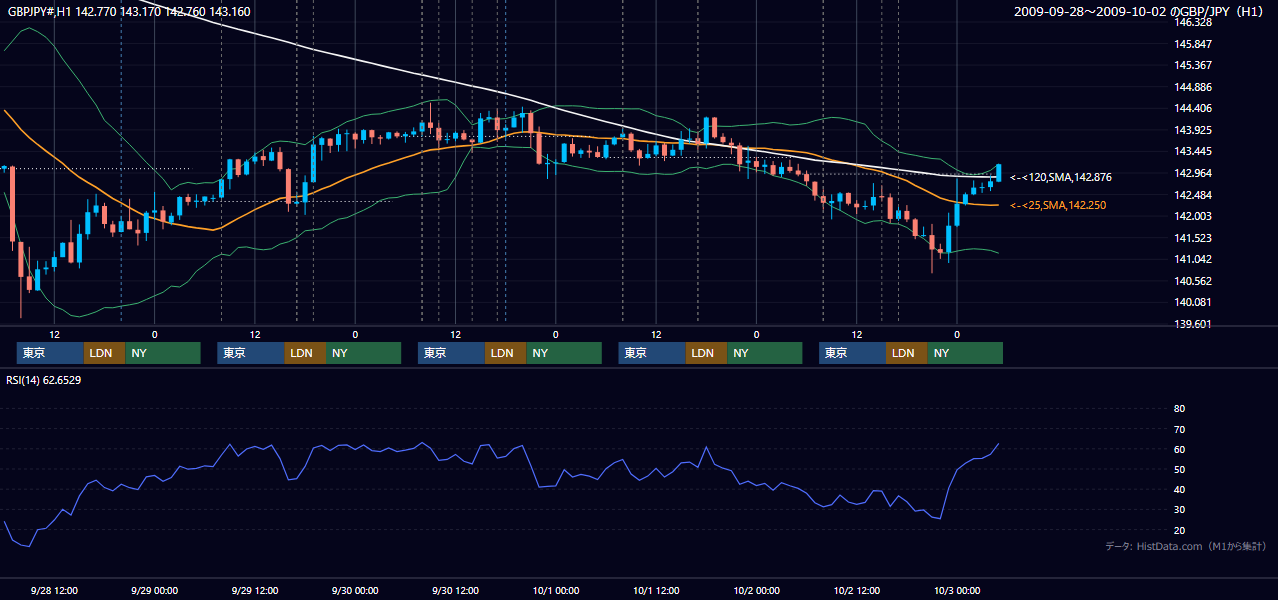Click price axis value 141.042

pyautogui.click(x=1193, y=259)
